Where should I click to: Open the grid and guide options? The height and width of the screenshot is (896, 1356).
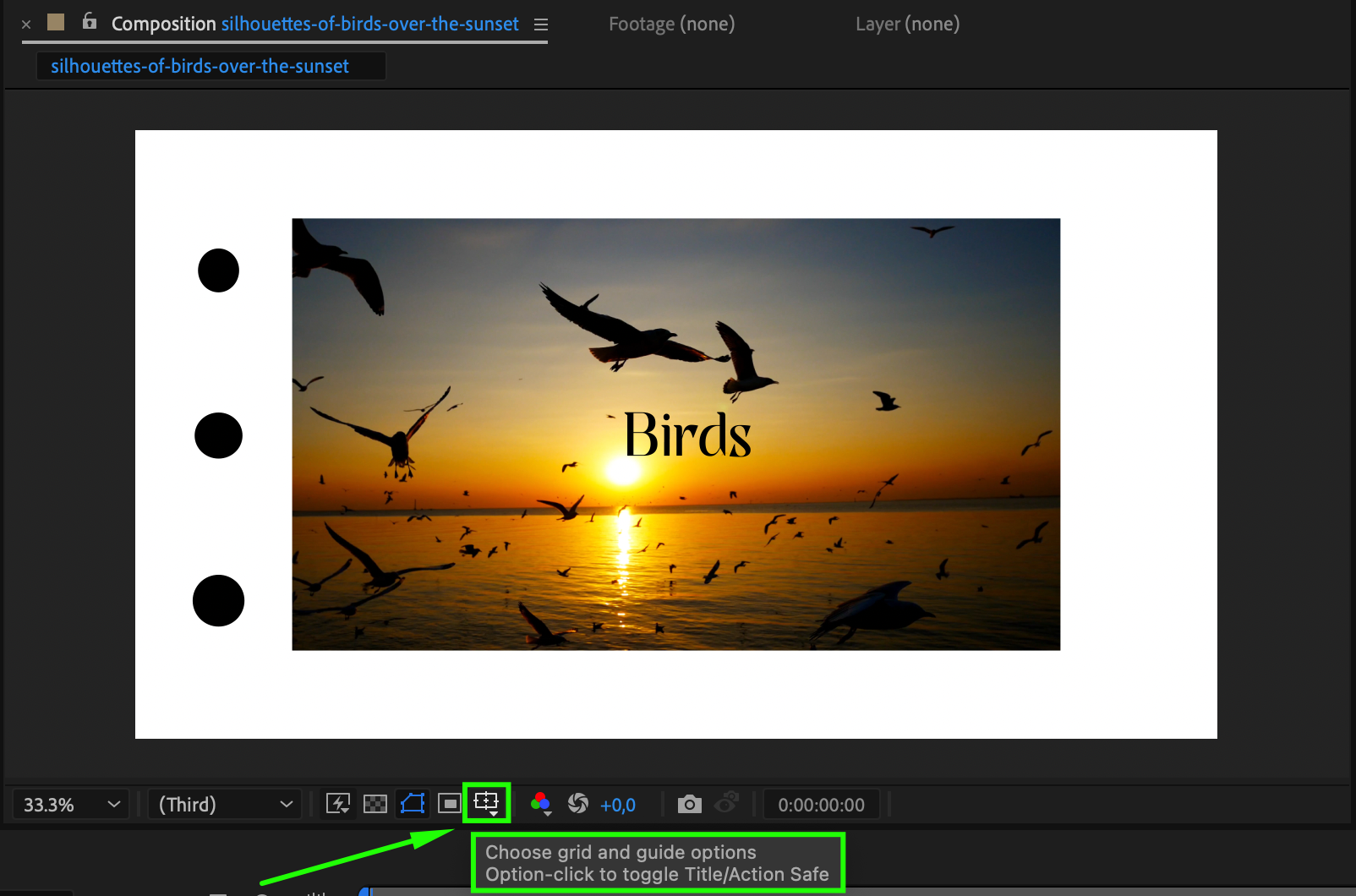(486, 802)
